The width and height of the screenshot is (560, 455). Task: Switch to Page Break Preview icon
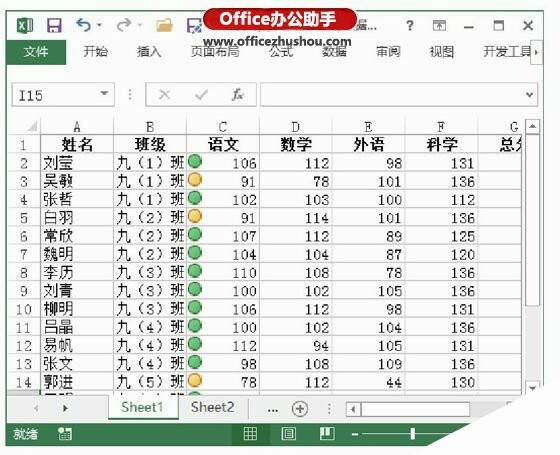[327, 433]
